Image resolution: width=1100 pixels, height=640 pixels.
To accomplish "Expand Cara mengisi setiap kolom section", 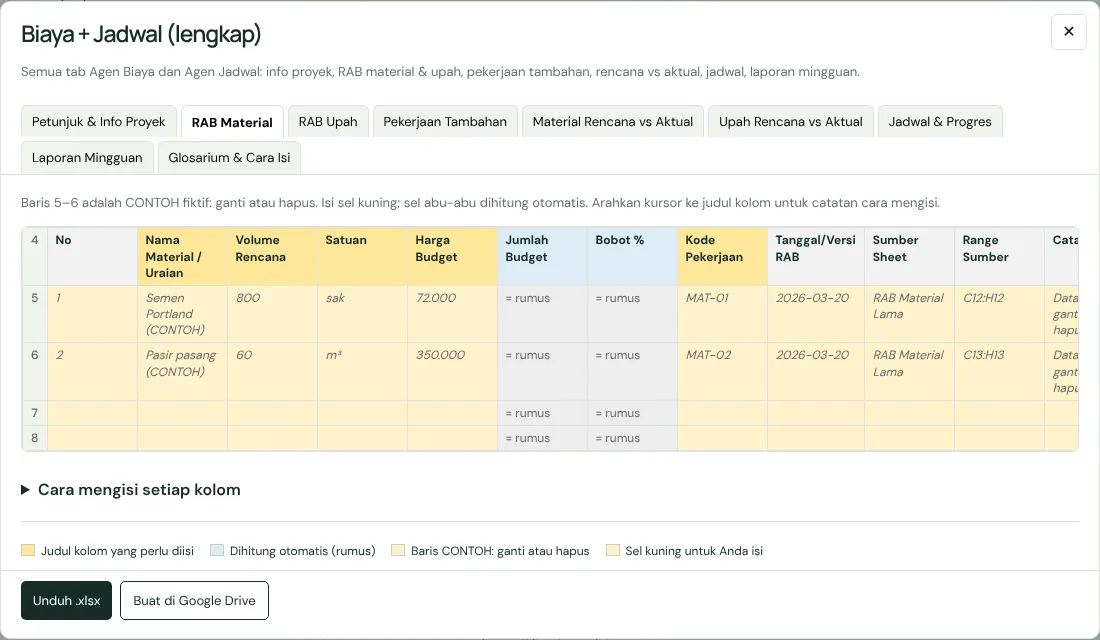I will click(x=131, y=490).
